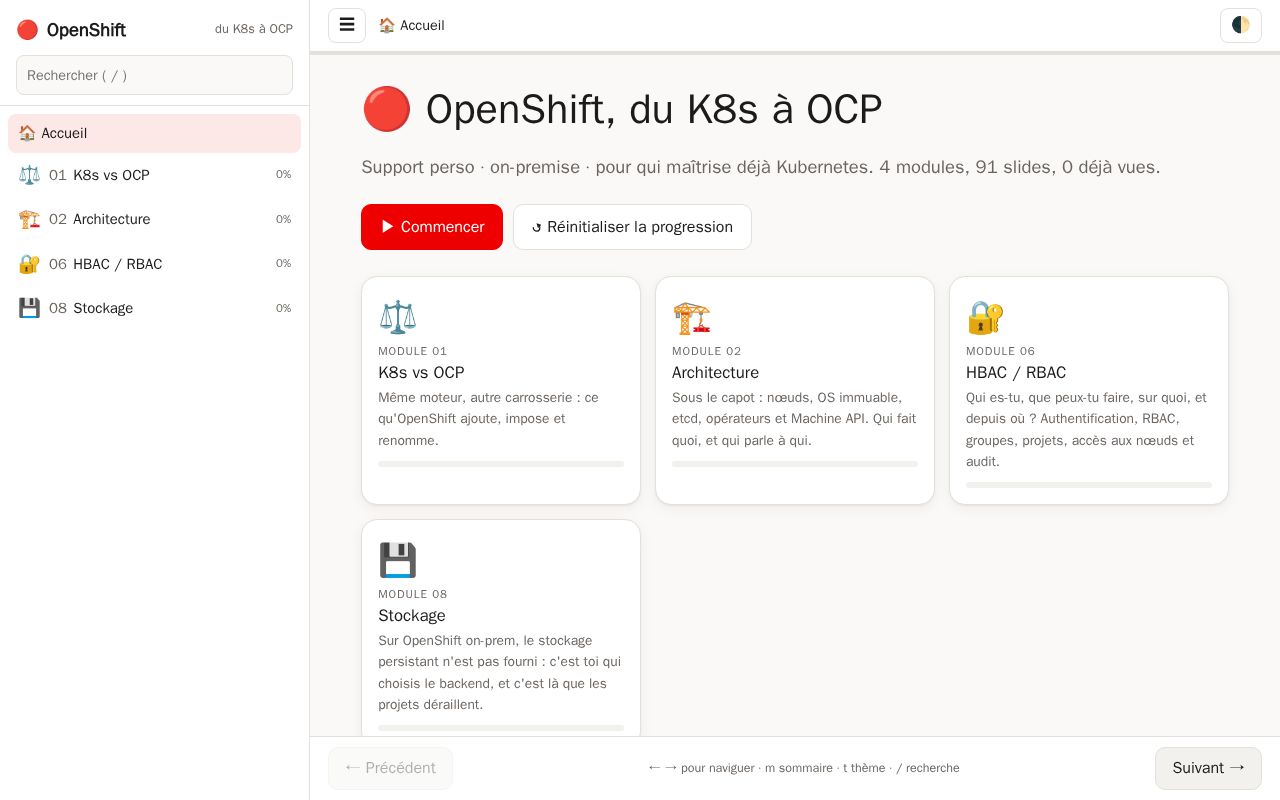Open the Architecture module card title
This screenshot has width=1280, height=800.
coord(715,373)
